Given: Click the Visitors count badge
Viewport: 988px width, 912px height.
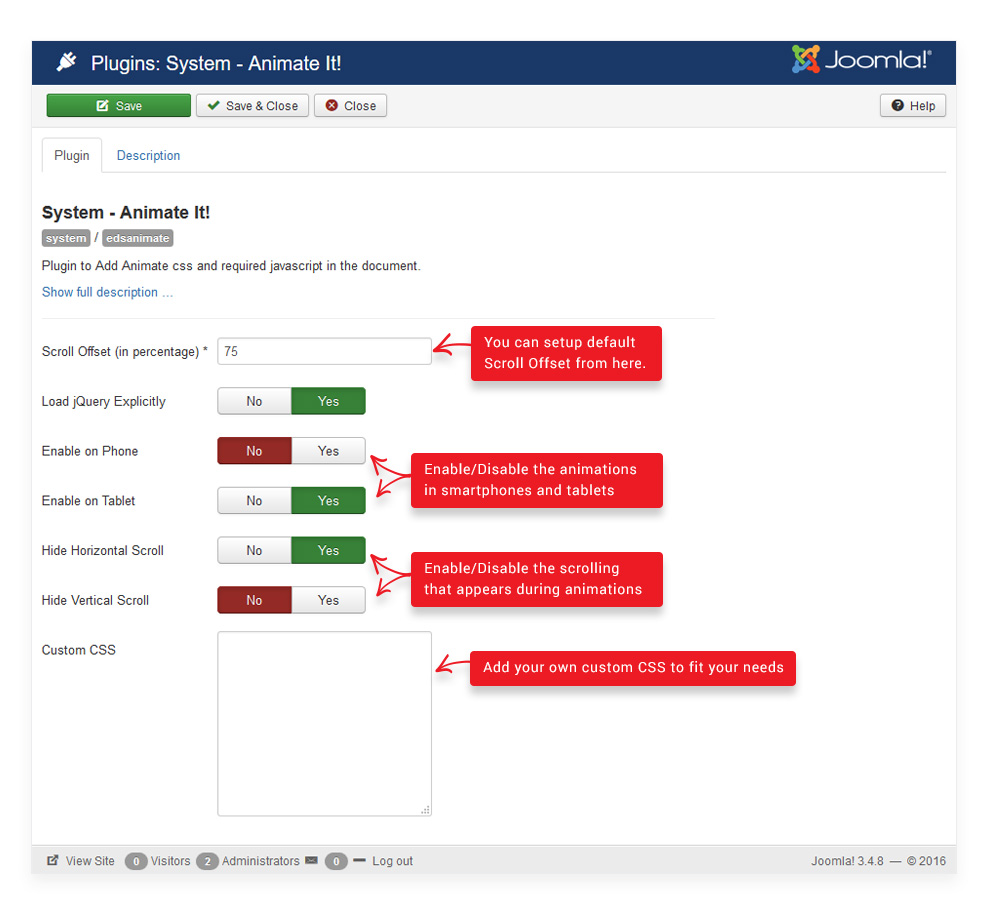Looking at the screenshot, I should [136, 862].
